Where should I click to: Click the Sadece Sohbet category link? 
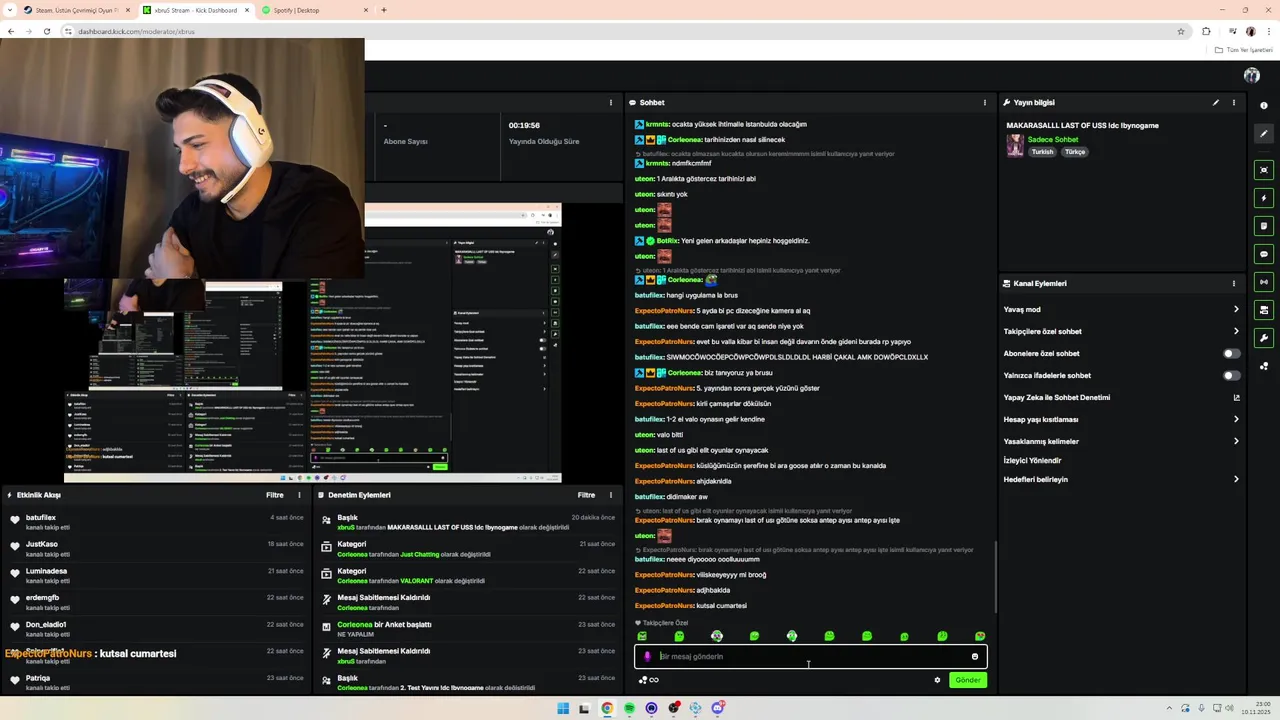[1053, 139]
